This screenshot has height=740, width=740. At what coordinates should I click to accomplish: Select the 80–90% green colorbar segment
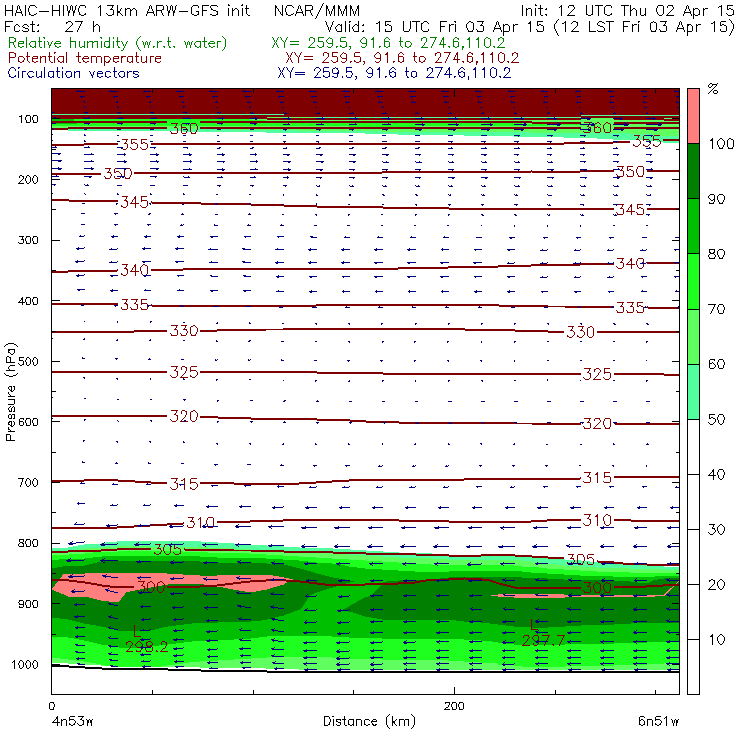(693, 226)
